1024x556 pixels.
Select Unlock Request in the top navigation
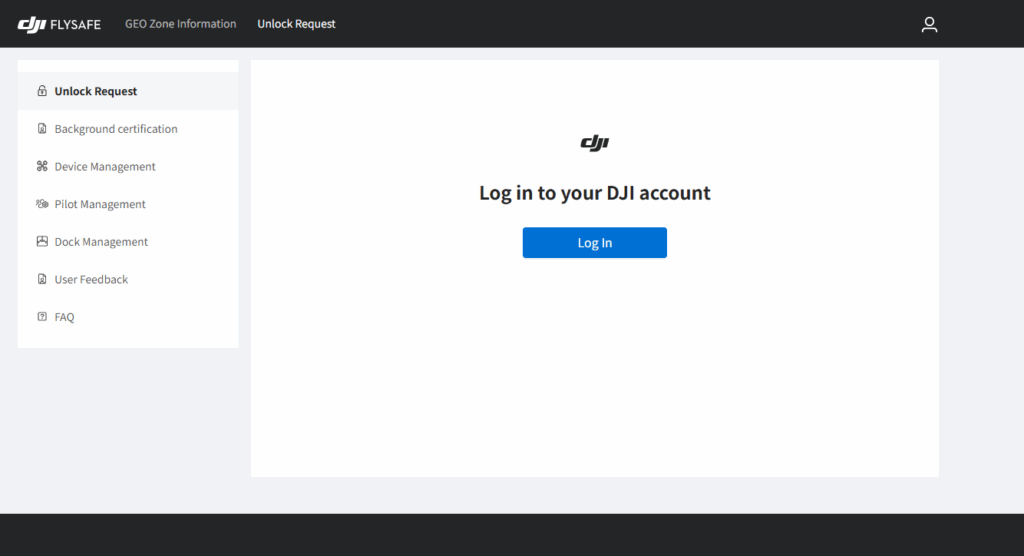(296, 24)
